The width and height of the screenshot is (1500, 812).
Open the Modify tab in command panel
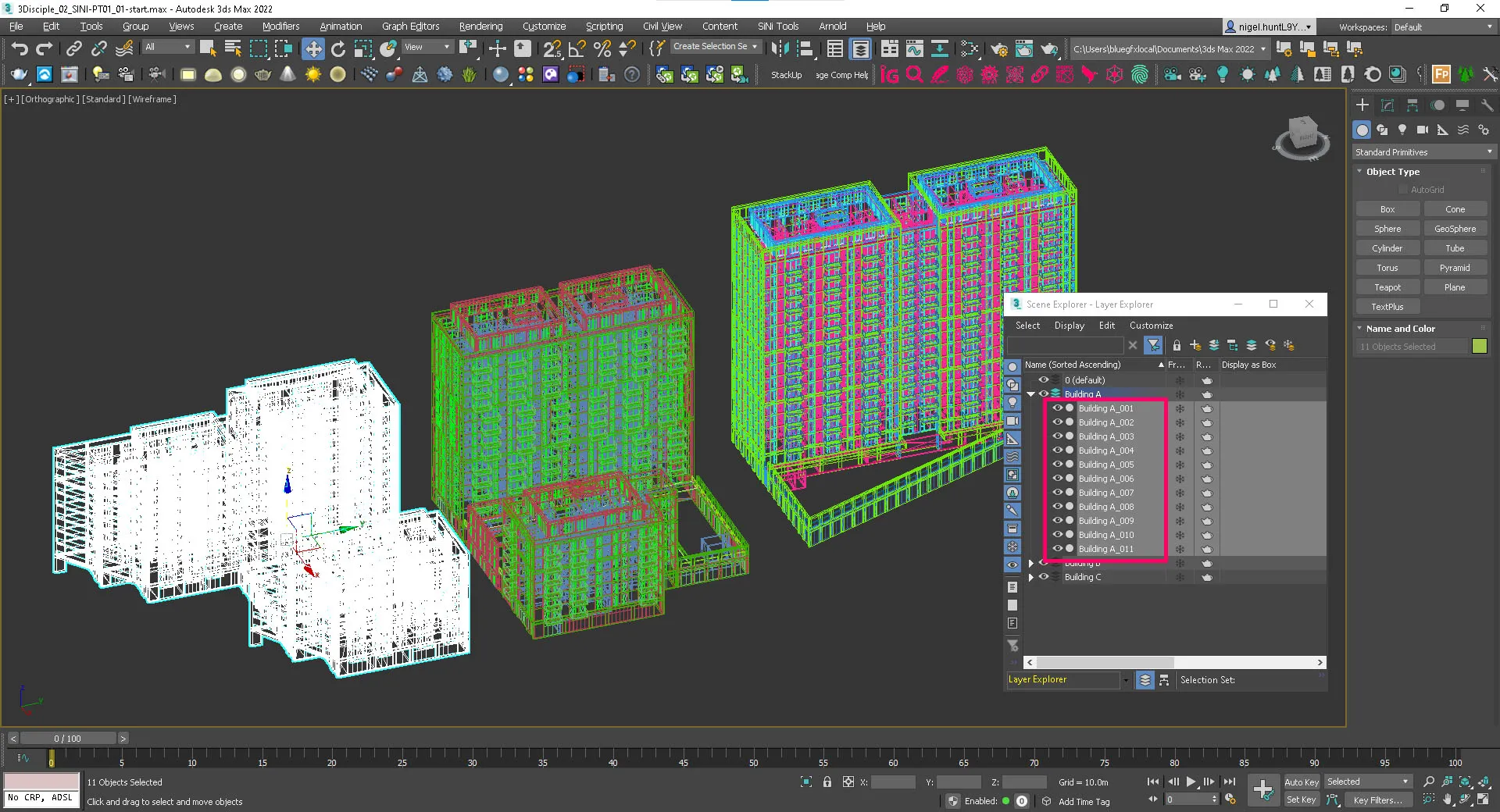tap(1387, 105)
